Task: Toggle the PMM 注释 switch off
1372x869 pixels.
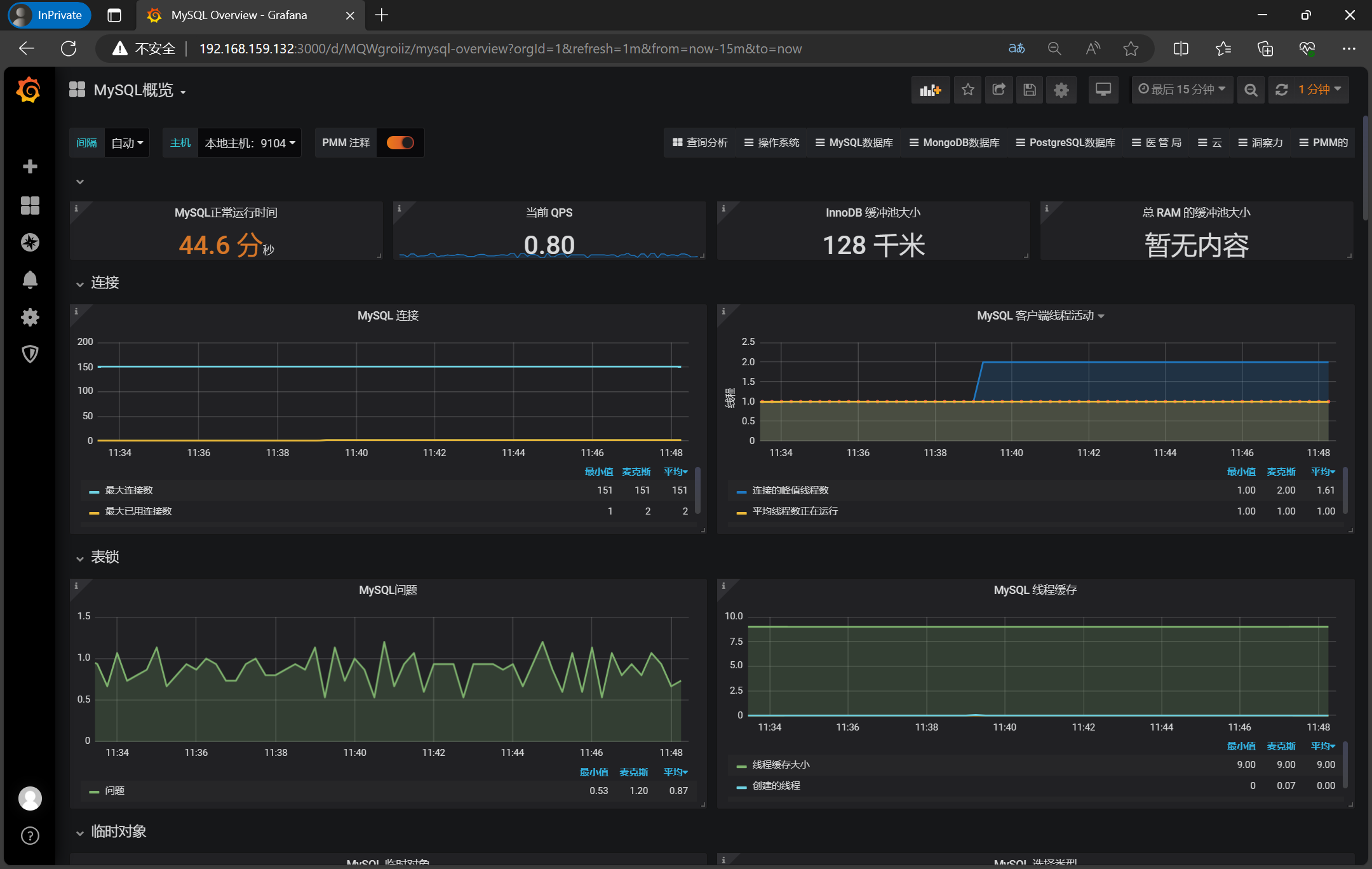Action: click(x=400, y=142)
